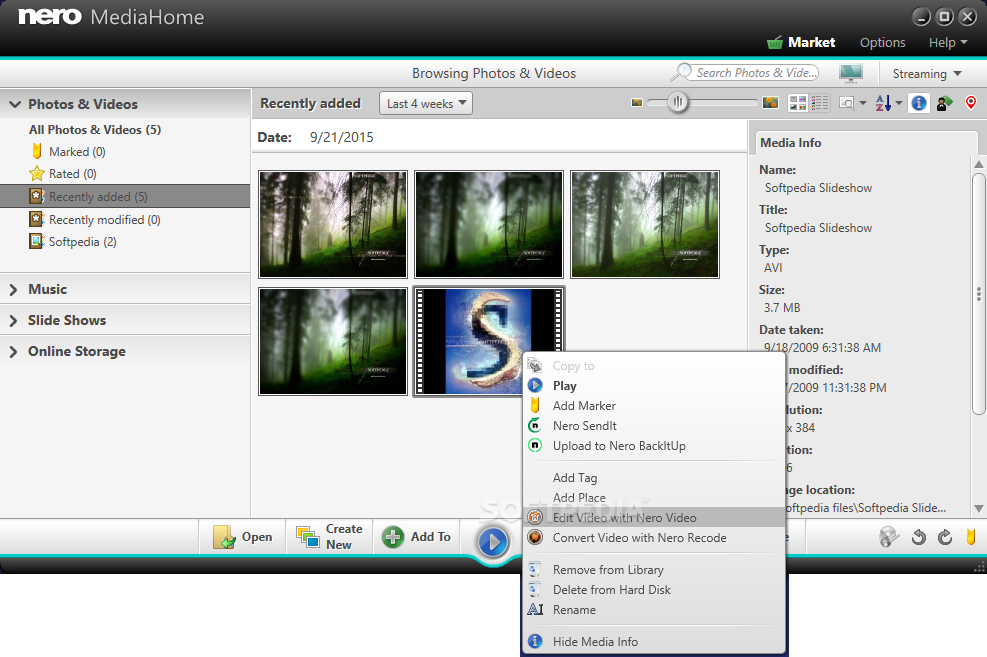Screen dimensions: 987x657
Task: Click the streaming monitor display icon
Action: (850, 73)
